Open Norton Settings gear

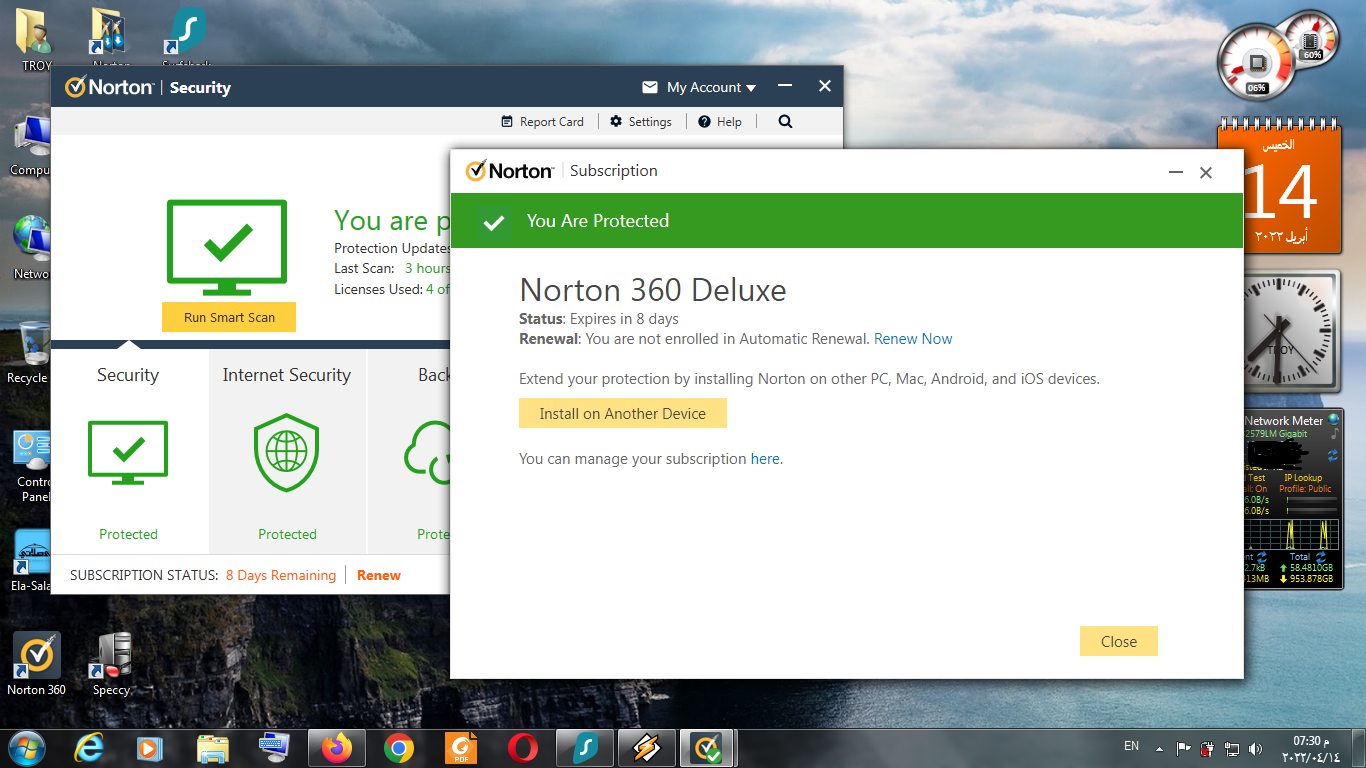tap(617, 121)
